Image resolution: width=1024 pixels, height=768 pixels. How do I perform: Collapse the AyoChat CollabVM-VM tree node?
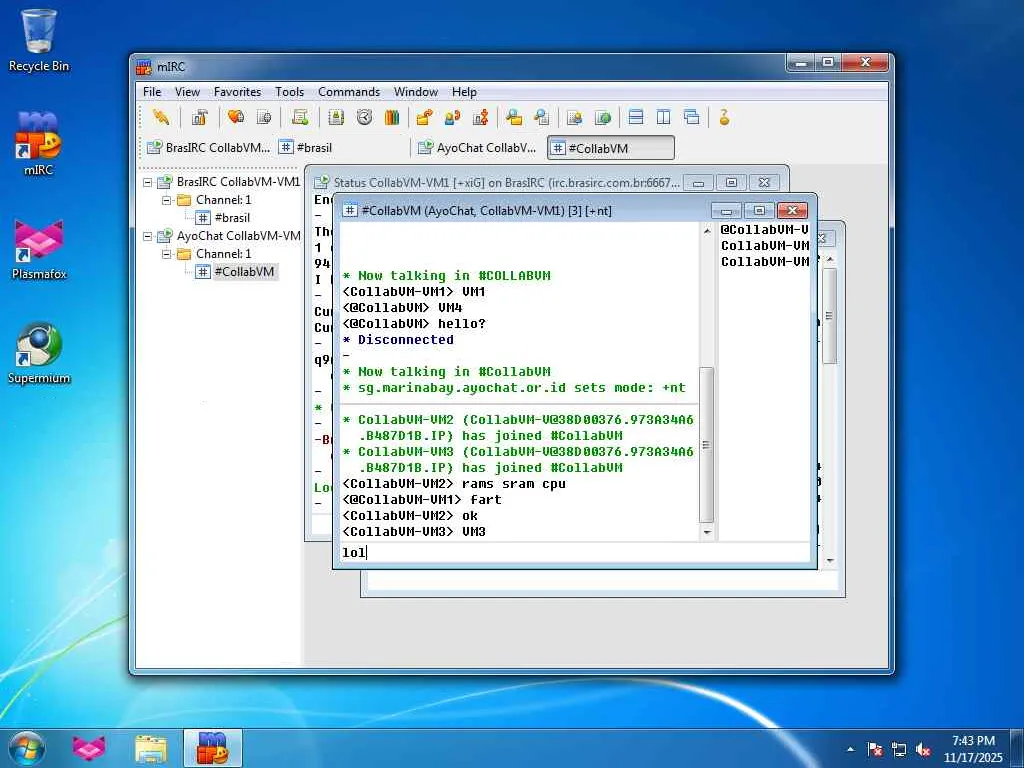tap(148, 236)
